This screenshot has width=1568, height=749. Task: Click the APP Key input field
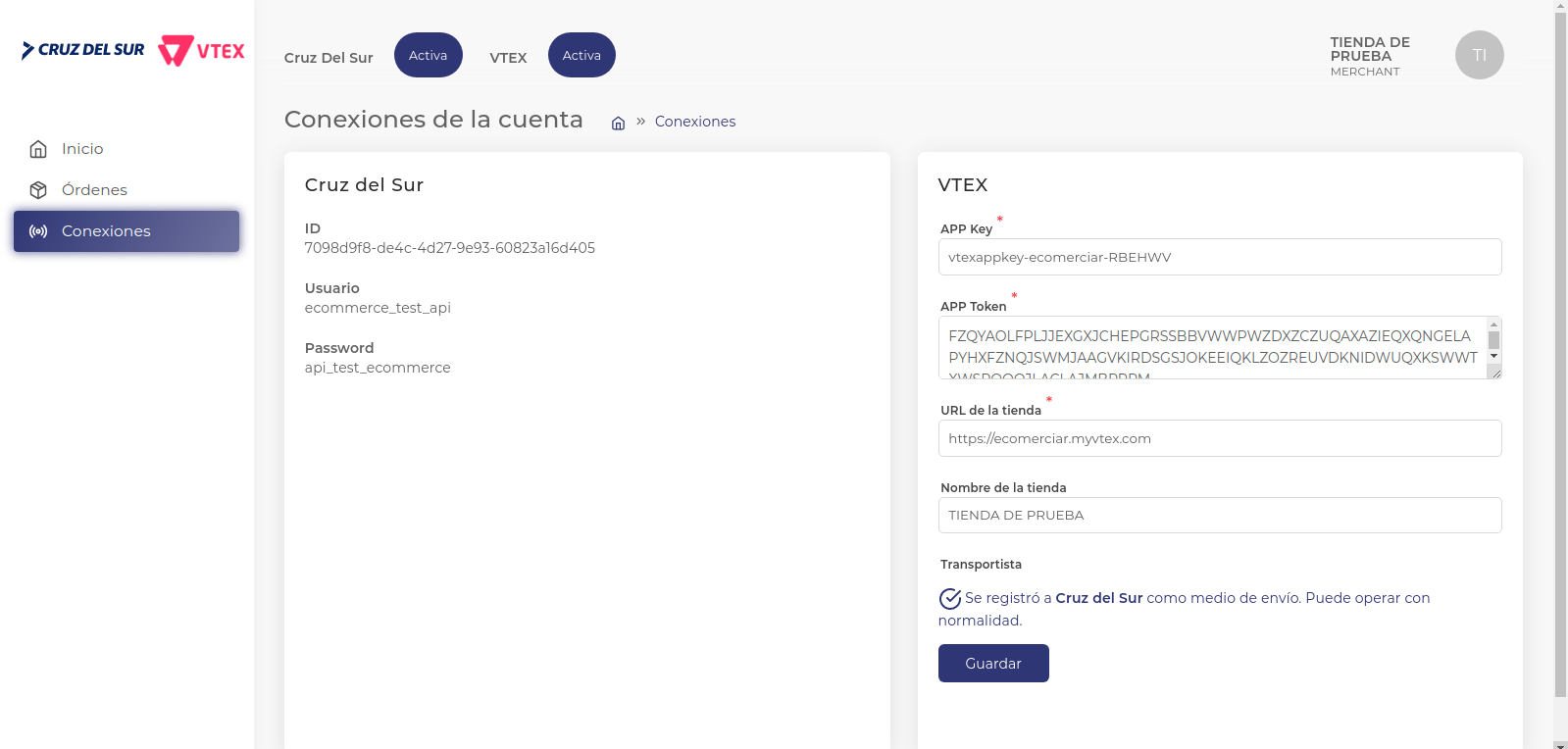[x=1219, y=257]
